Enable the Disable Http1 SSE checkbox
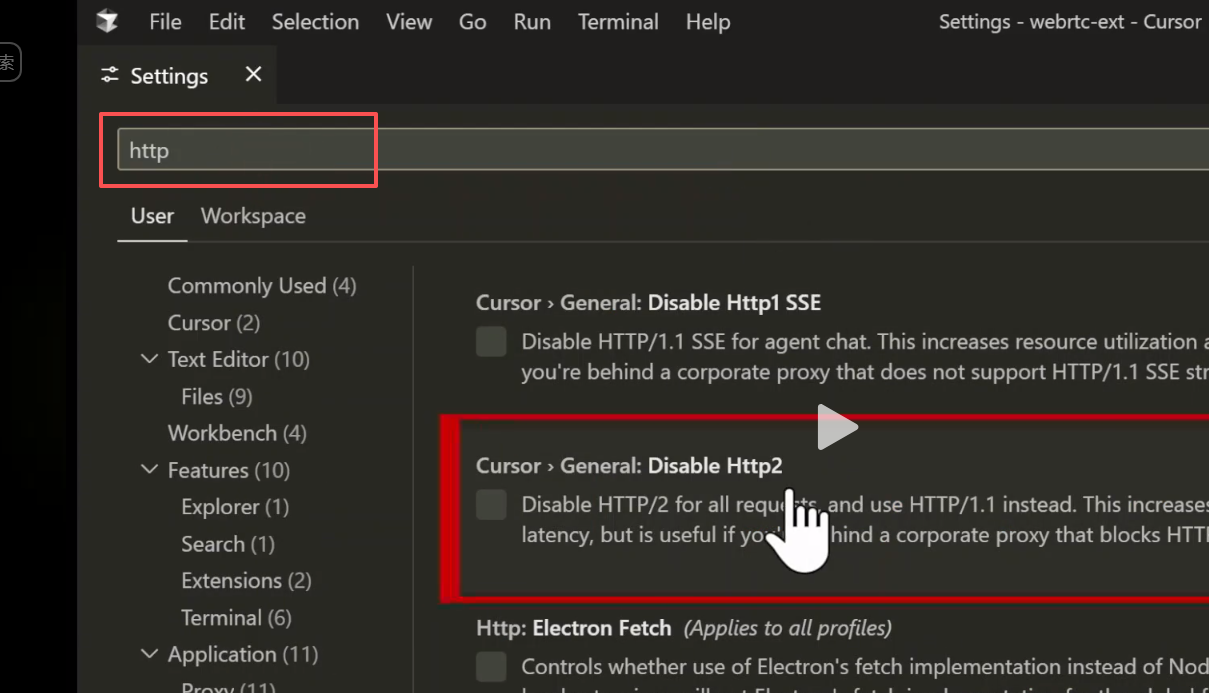1209x693 pixels. coord(491,342)
